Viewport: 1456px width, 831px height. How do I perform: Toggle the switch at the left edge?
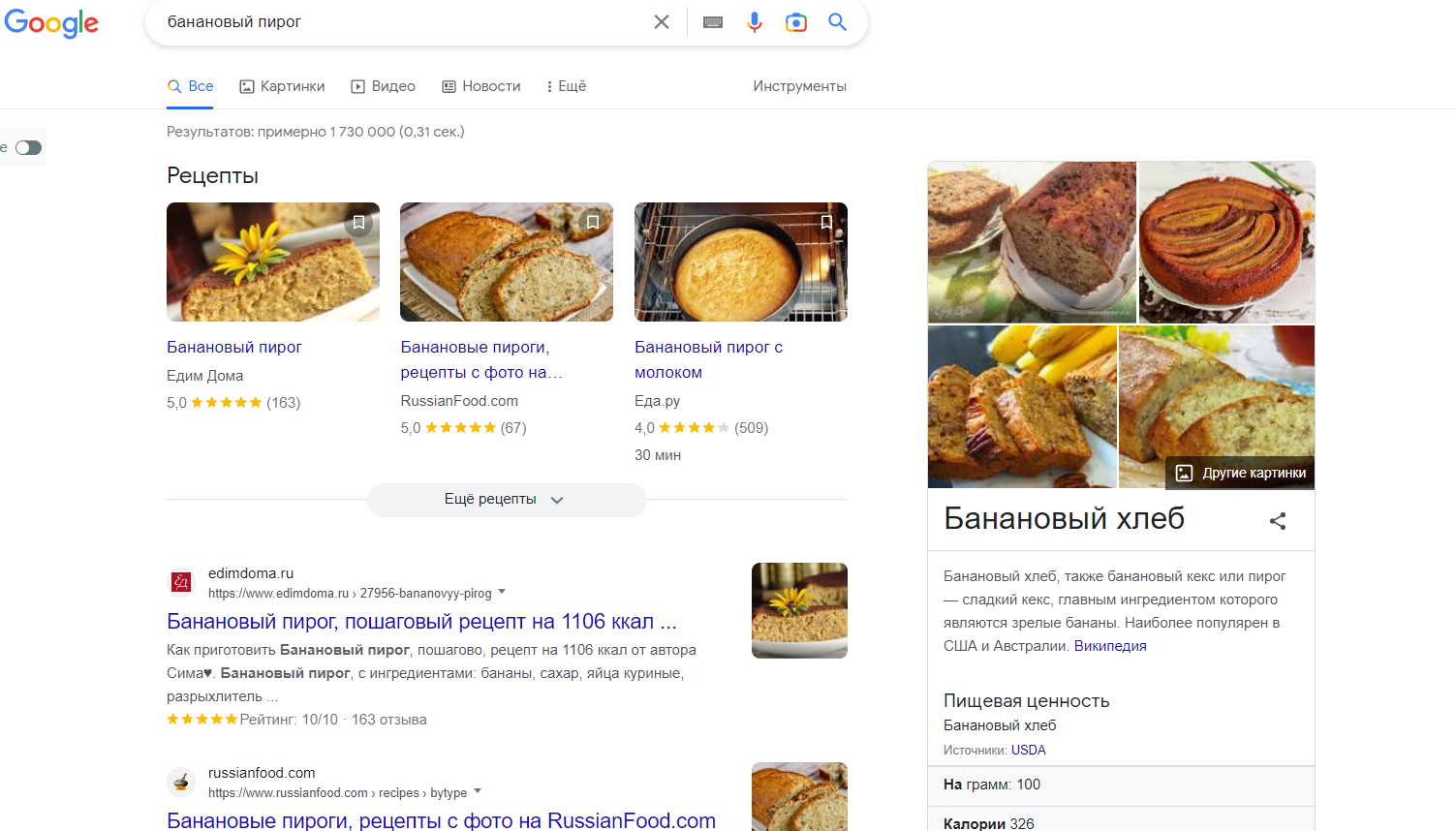click(x=28, y=148)
